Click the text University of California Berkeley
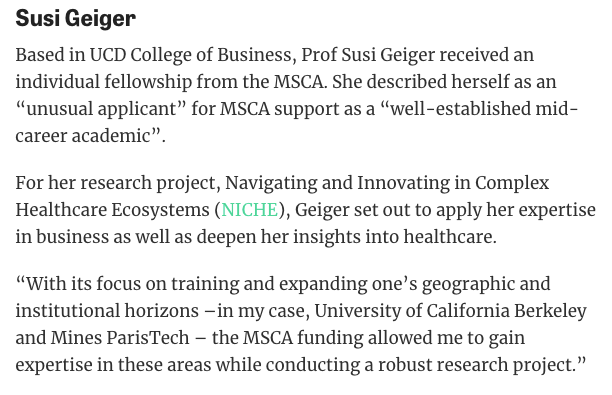The image size is (612, 395). point(450,311)
